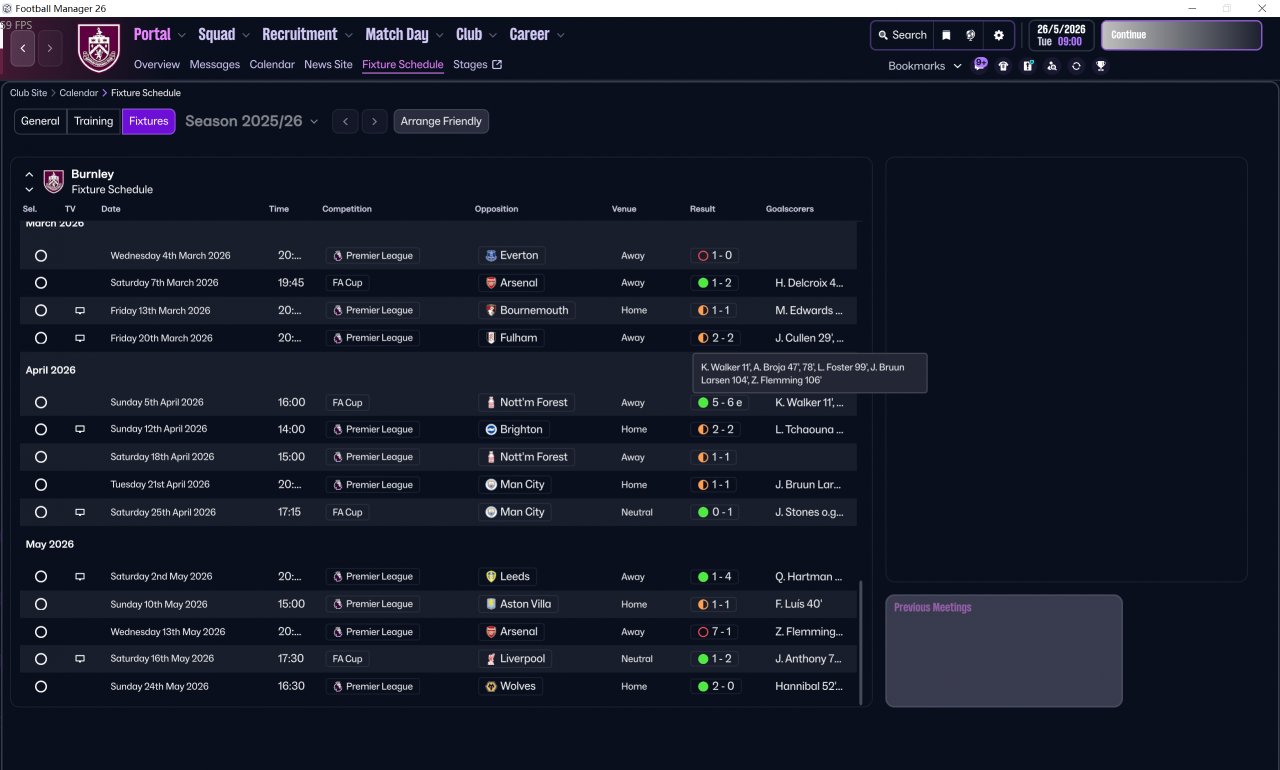Select the Everton fixture radio button
Image resolution: width=1280 pixels, height=770 pixels.
pos(41,256)
